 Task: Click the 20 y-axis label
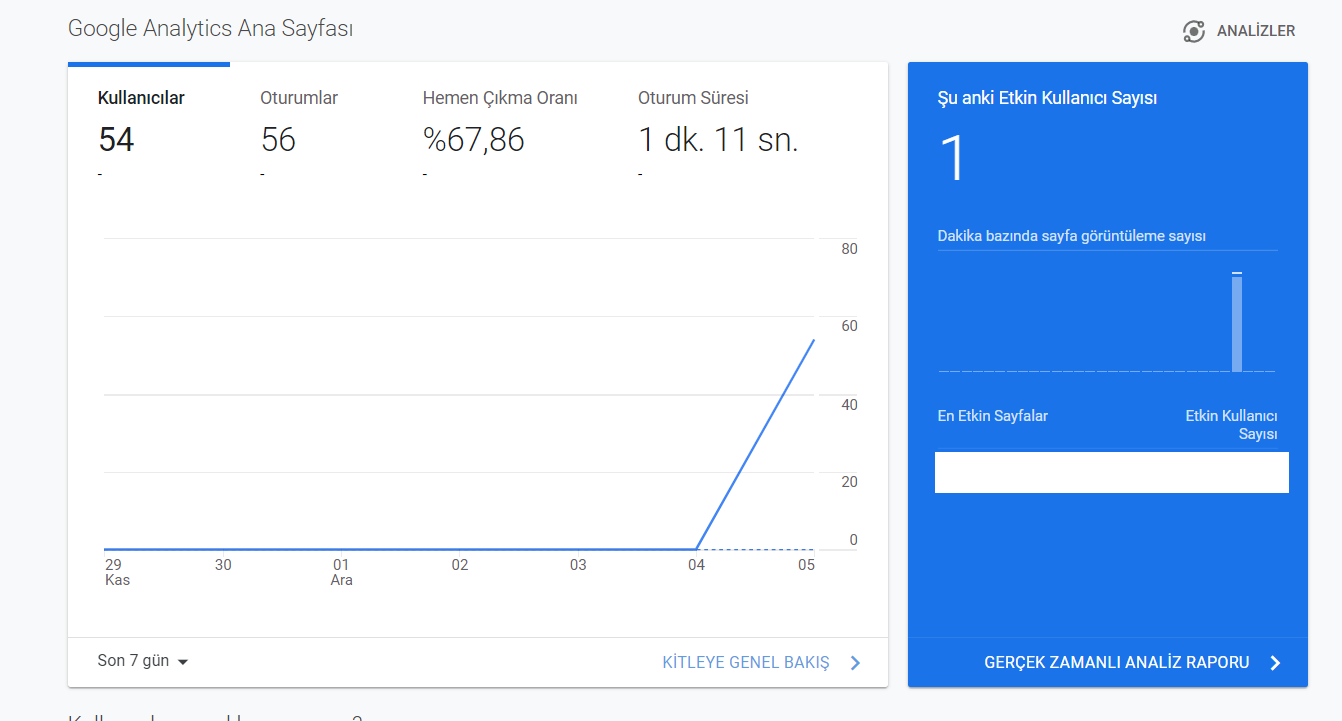849,481
